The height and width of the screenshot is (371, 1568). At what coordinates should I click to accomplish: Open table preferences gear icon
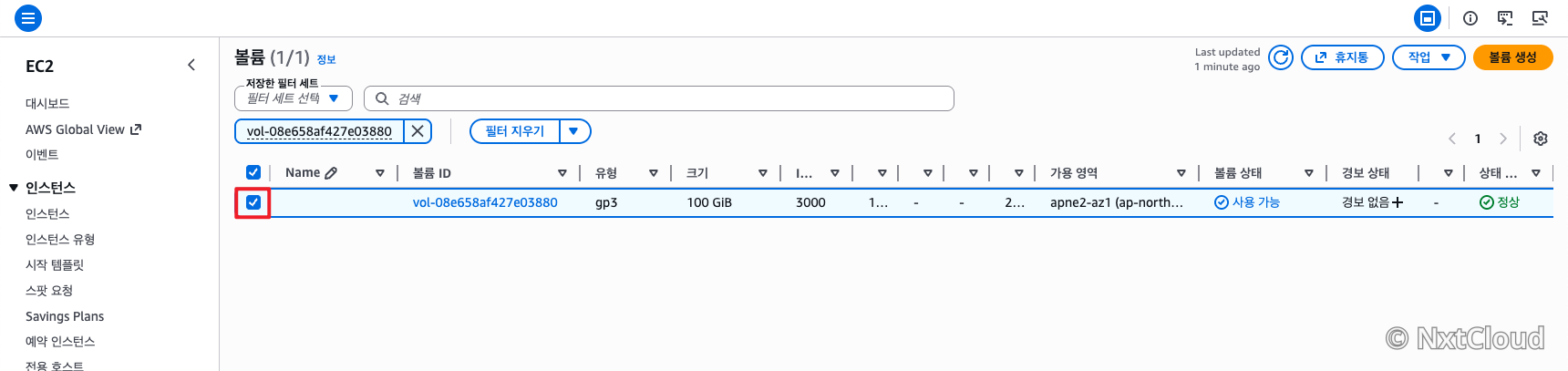coord(1541,139)
